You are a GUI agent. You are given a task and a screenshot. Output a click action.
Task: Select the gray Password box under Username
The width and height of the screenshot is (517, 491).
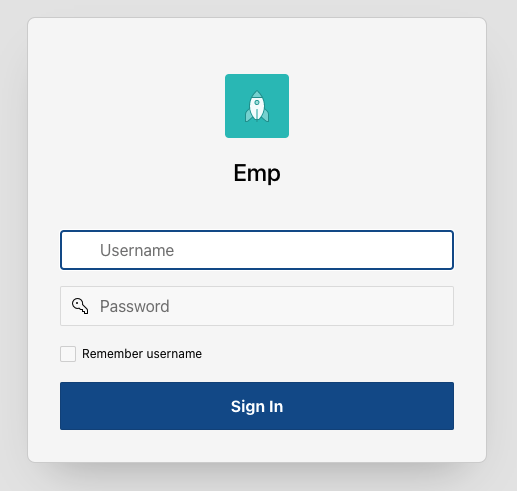pos(257,306)
